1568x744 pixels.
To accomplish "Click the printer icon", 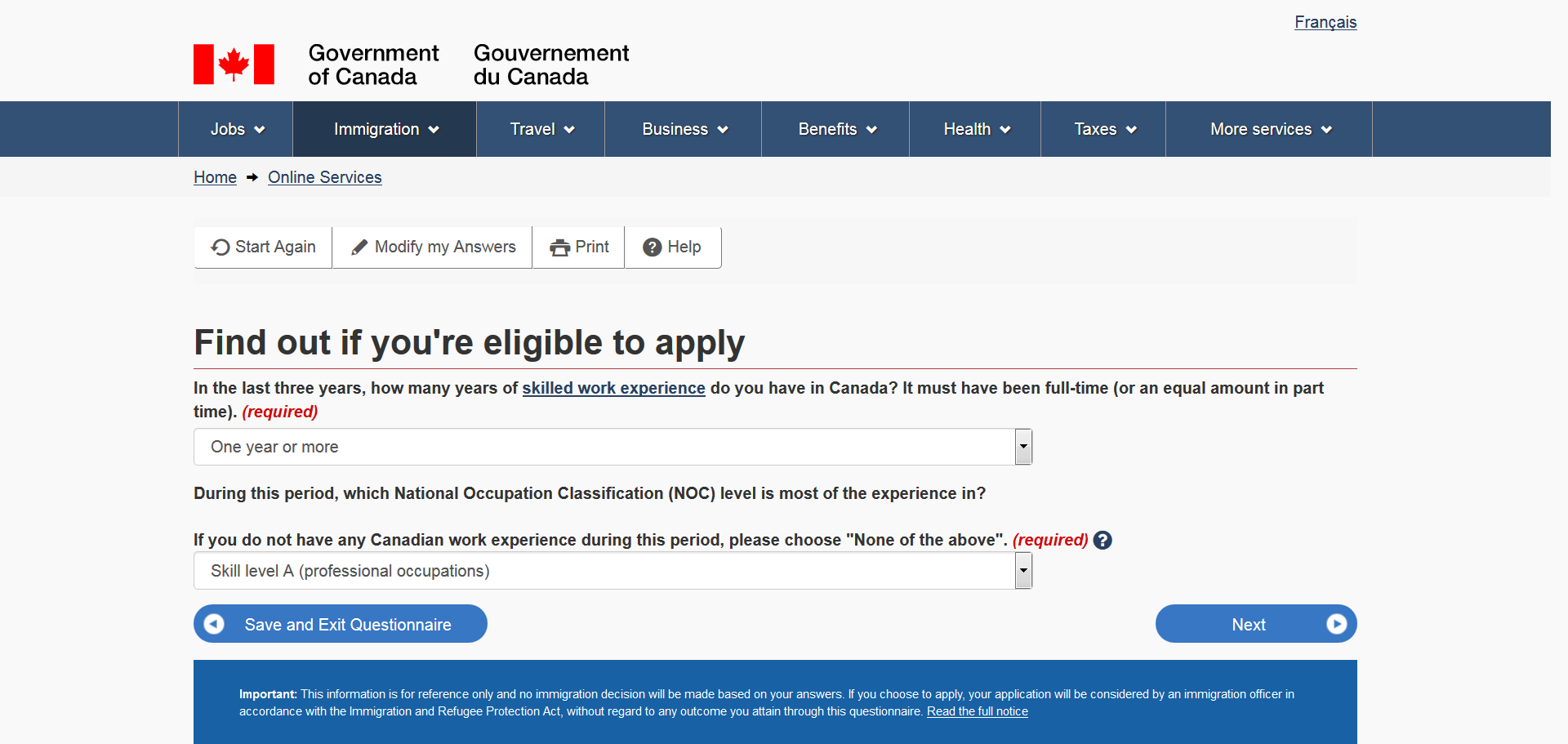I will (559, 247).
